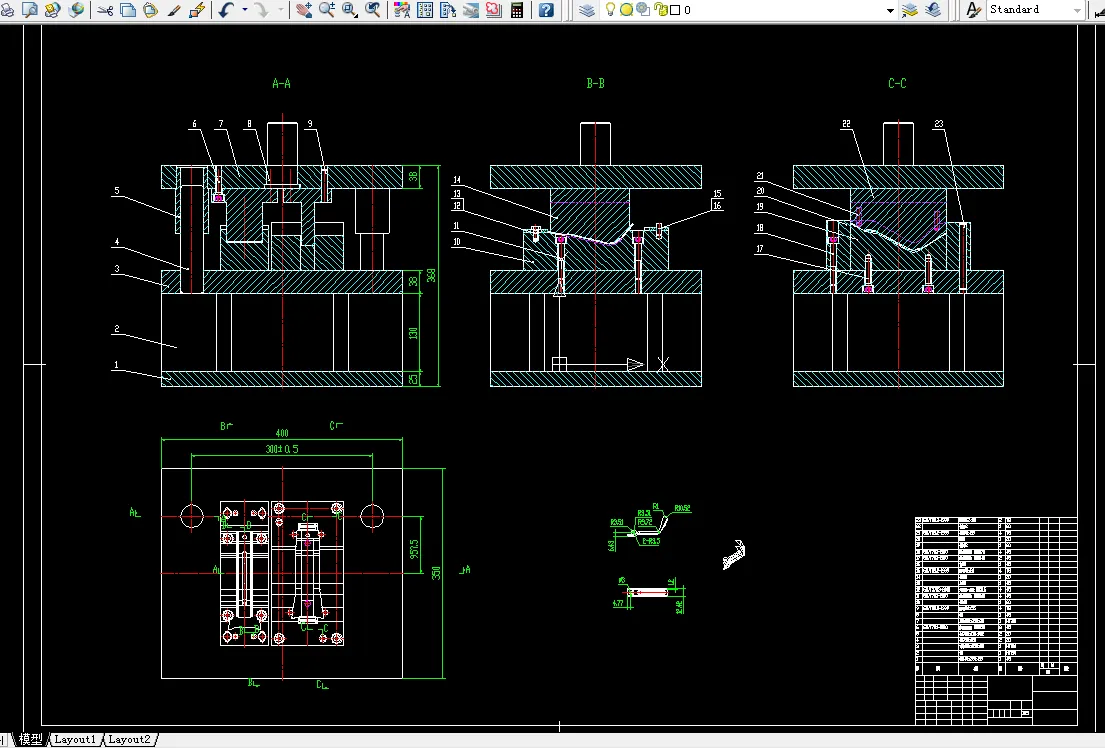Toggle the lock on layer 0
Image resolution: width=1105 pixels, height=748 pixels.
660,10
